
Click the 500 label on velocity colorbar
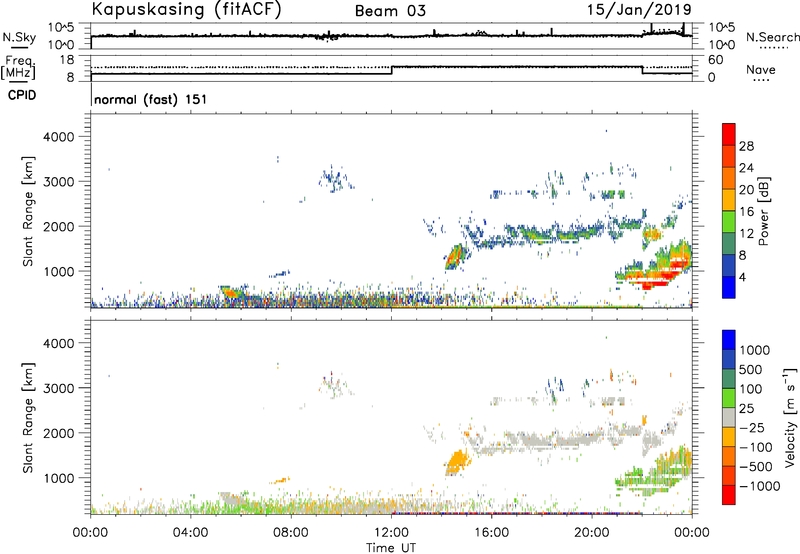(751, 369)
